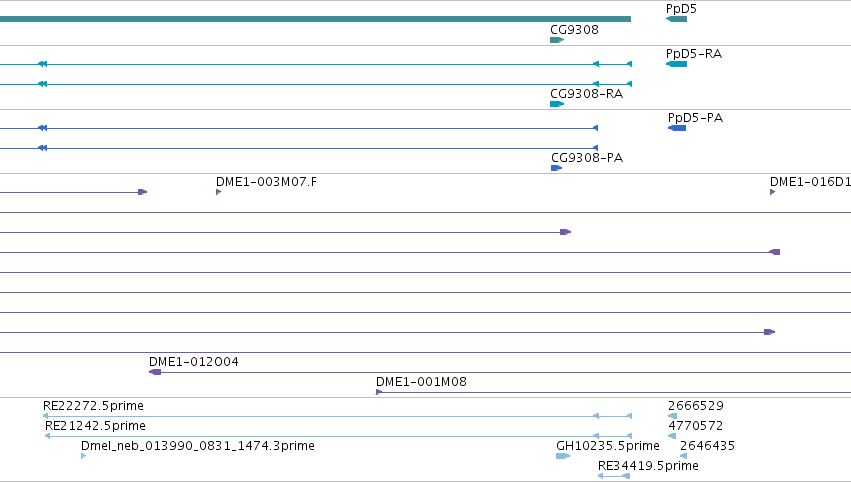Open the 4770572 feature label
The image size is (851, 482).
695,426
